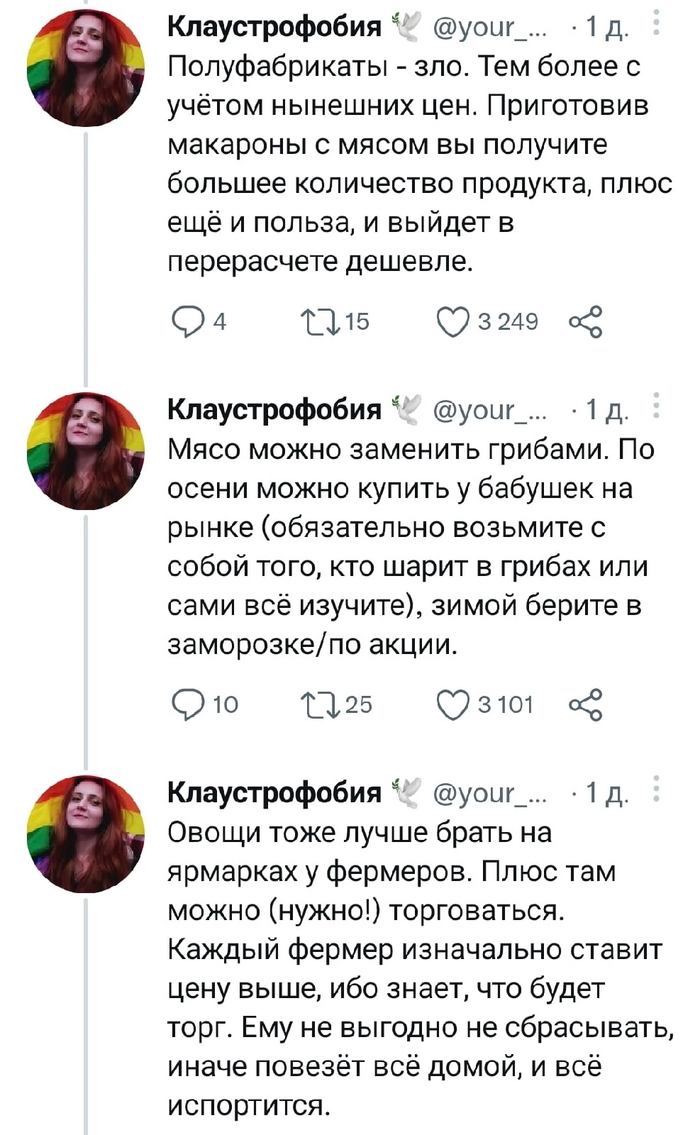Open the avatar beside the "Овощи тоже" tweet
This screenshot has height=1135, width=700.
click(85, 836)
